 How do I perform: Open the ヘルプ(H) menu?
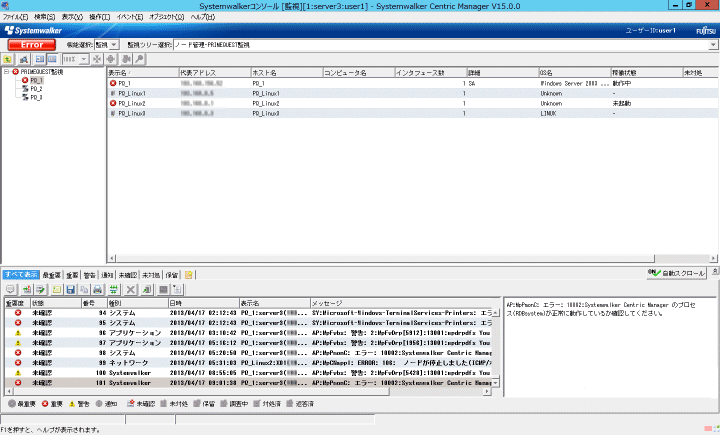click(202, 17)
